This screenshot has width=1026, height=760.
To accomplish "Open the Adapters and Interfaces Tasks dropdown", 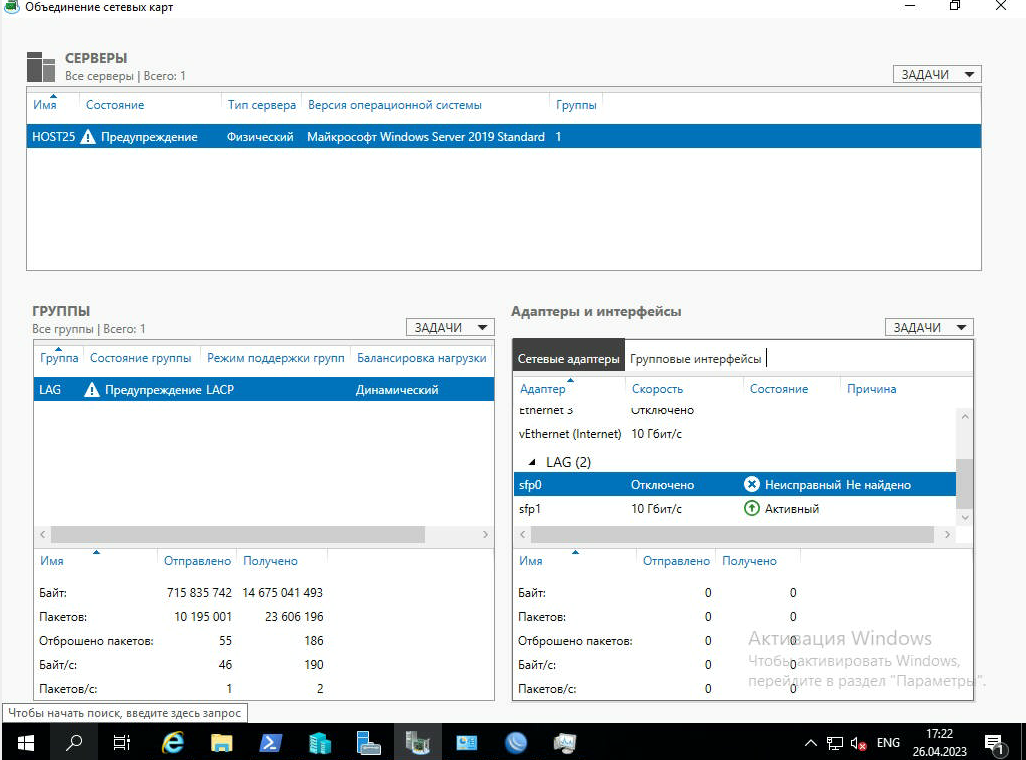I will [x=929, y=327].
